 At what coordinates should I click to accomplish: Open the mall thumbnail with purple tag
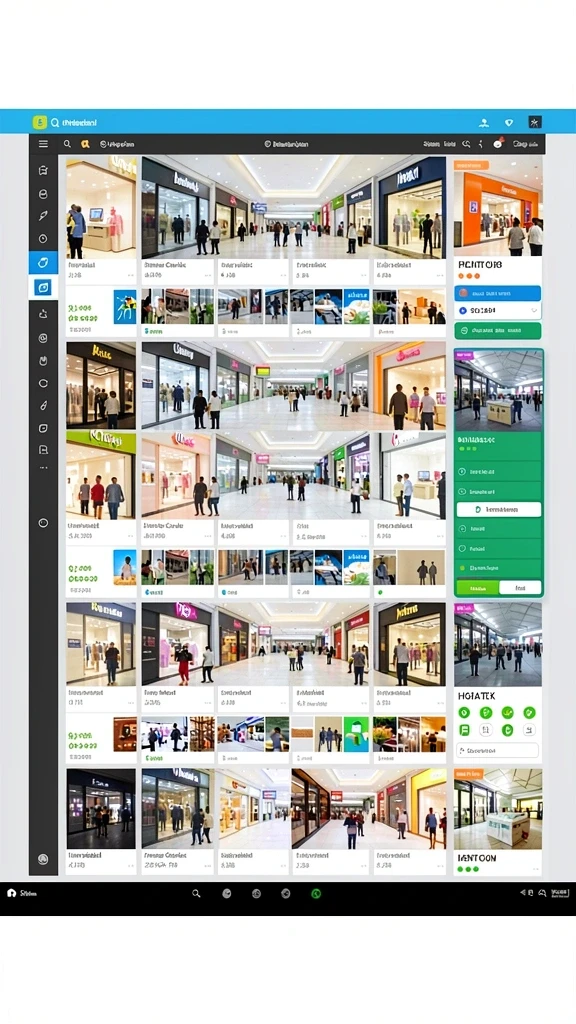(499, 391)
